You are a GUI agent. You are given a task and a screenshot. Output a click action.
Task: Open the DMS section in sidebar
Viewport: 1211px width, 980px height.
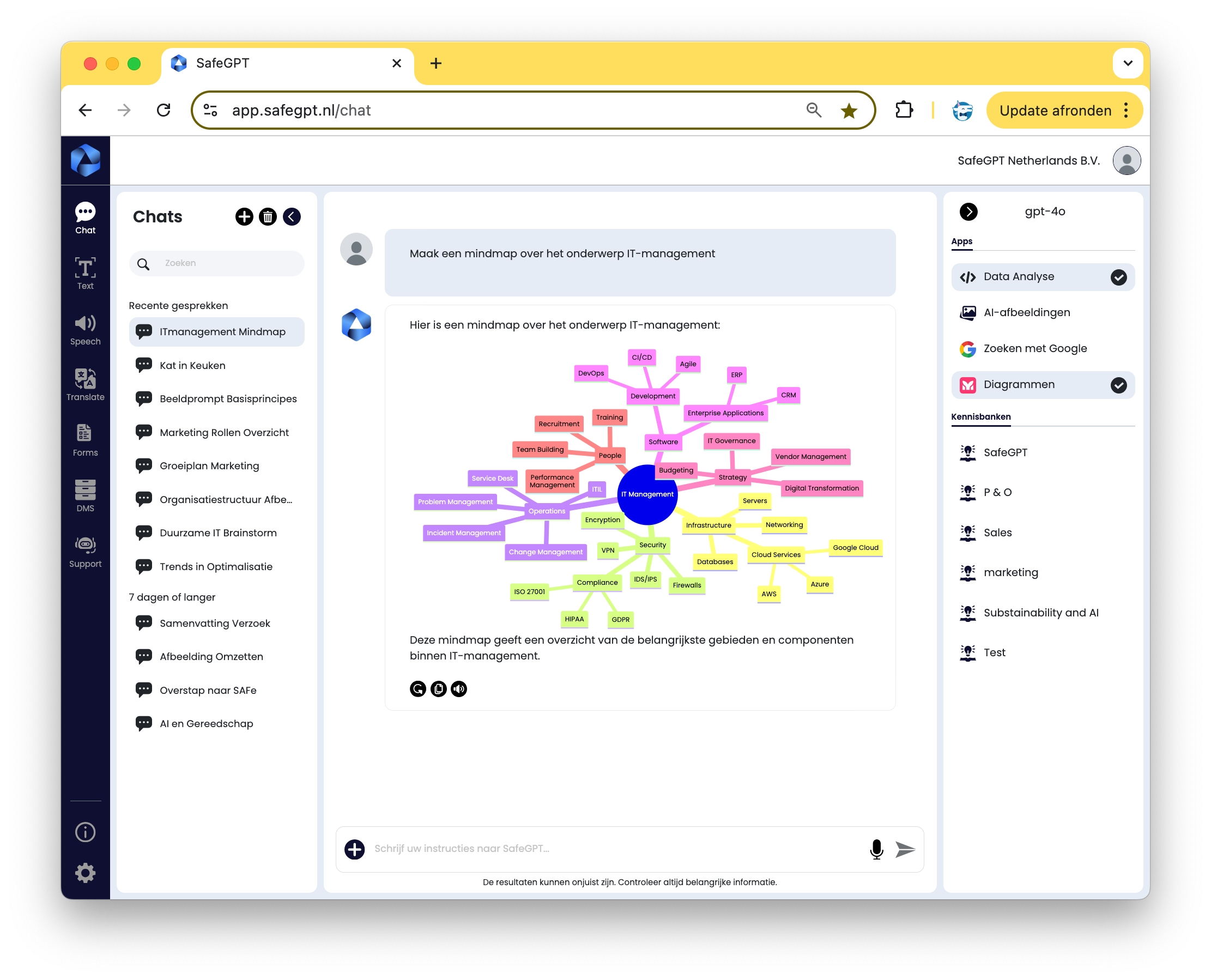pyautogui.click(x=85, y=495)
